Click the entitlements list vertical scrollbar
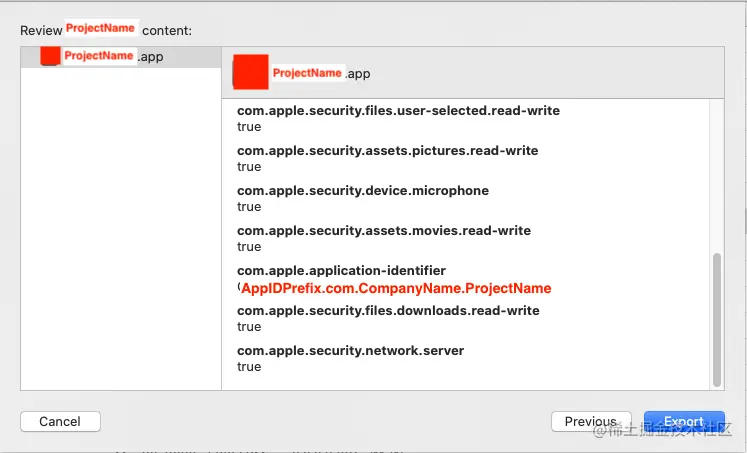The image size is (747, 453). coord(717,320)
